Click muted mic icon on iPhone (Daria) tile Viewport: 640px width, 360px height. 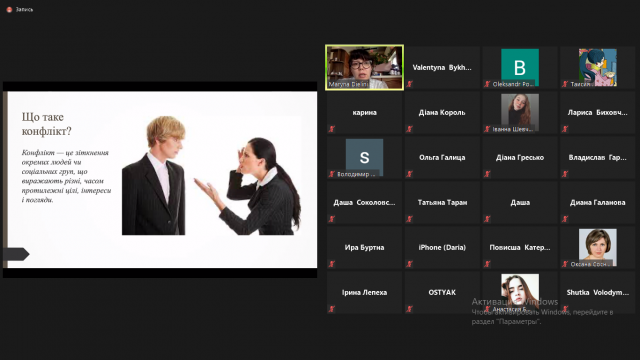409,264
